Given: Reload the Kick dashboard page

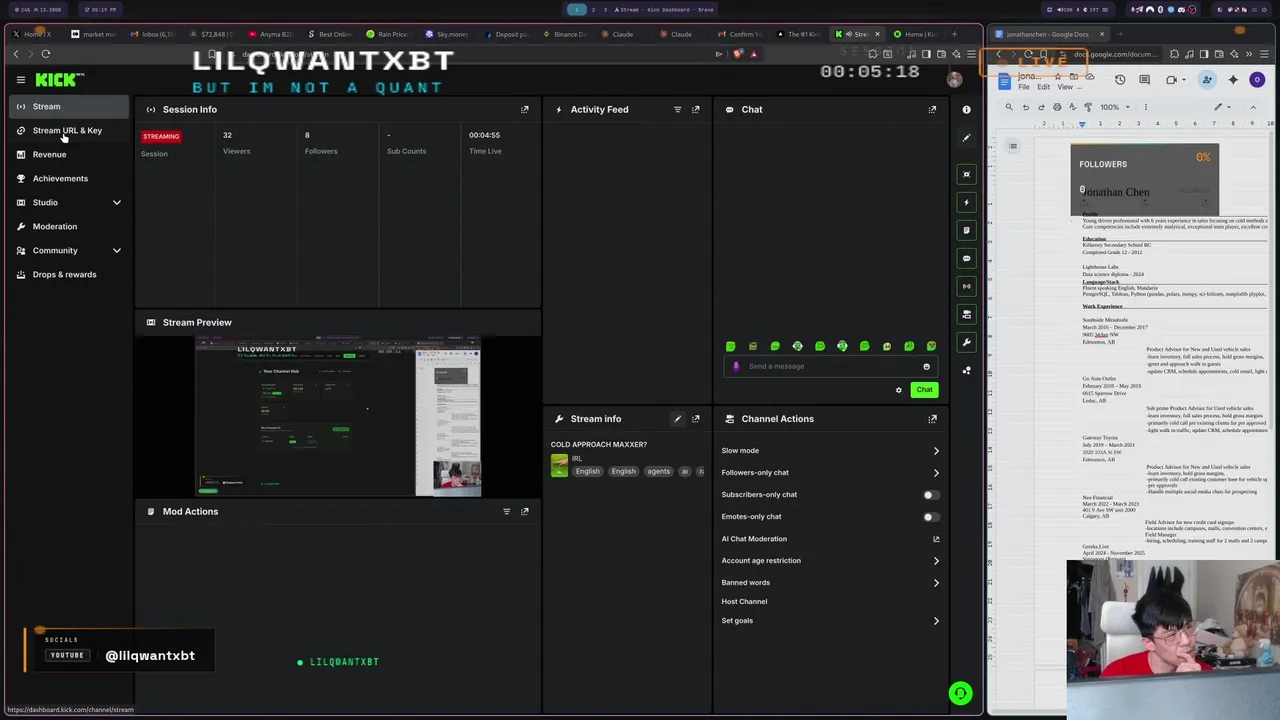Looking at the screenshot, I should [46, 54].
